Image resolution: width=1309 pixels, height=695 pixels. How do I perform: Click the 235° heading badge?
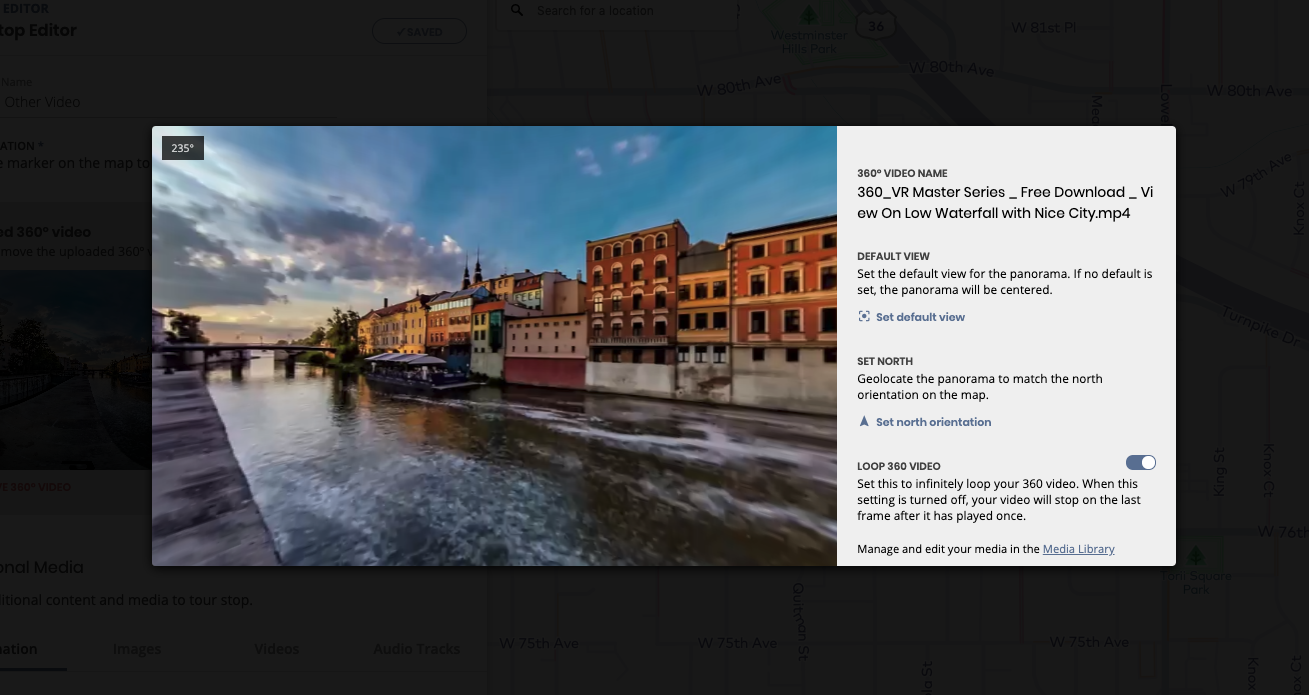click(183, 148)
